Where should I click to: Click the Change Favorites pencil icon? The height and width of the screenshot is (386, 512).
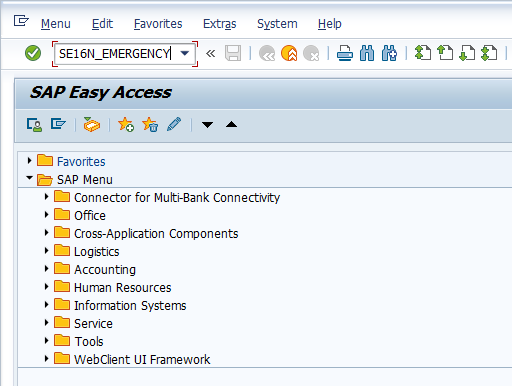pos(174,124)
